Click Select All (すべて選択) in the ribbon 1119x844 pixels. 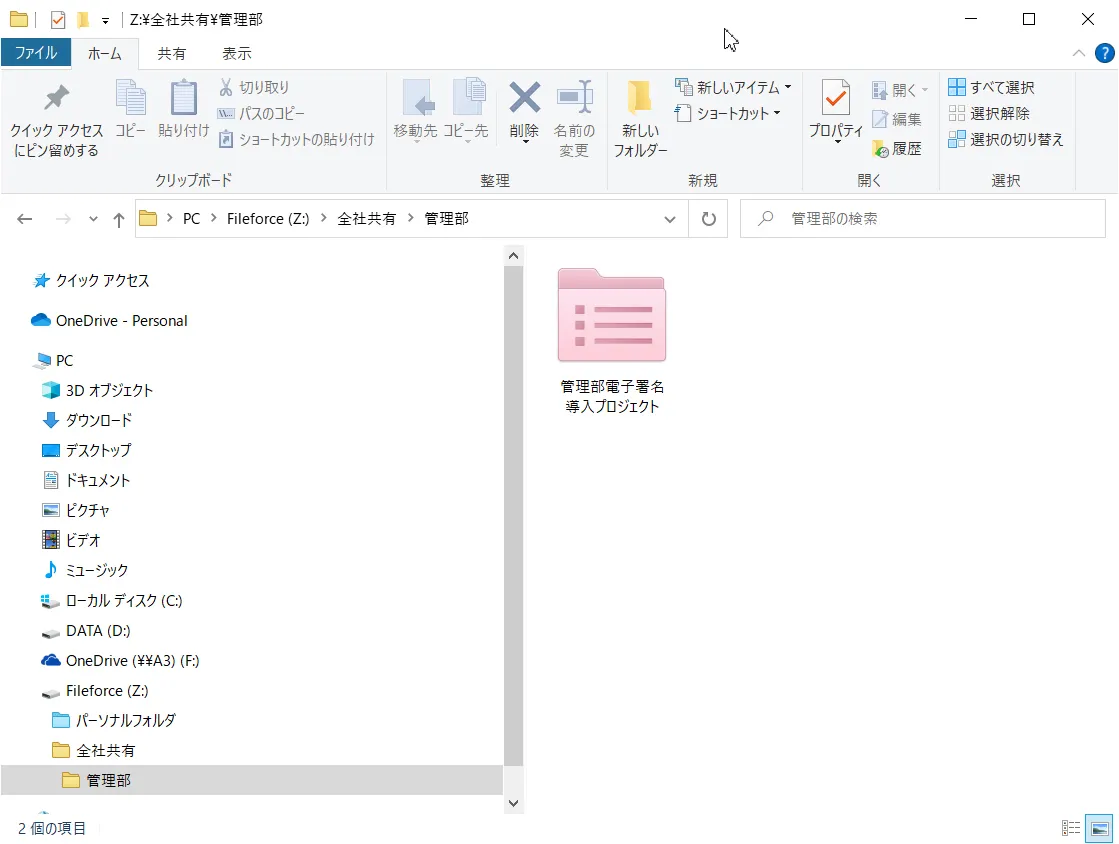(x=991, y=88)
